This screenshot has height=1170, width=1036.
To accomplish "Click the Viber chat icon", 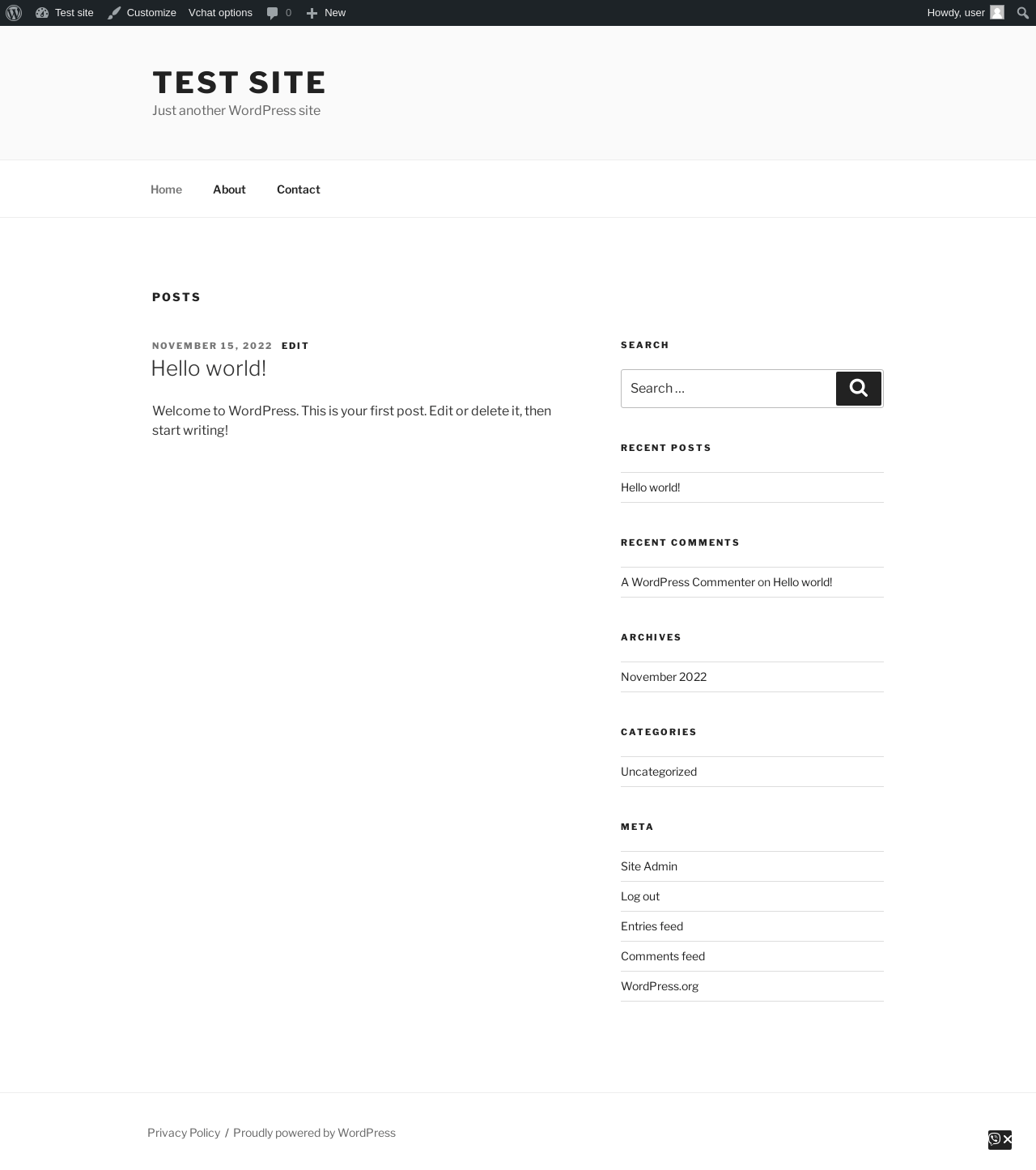I will click(x=995, y=1139).
